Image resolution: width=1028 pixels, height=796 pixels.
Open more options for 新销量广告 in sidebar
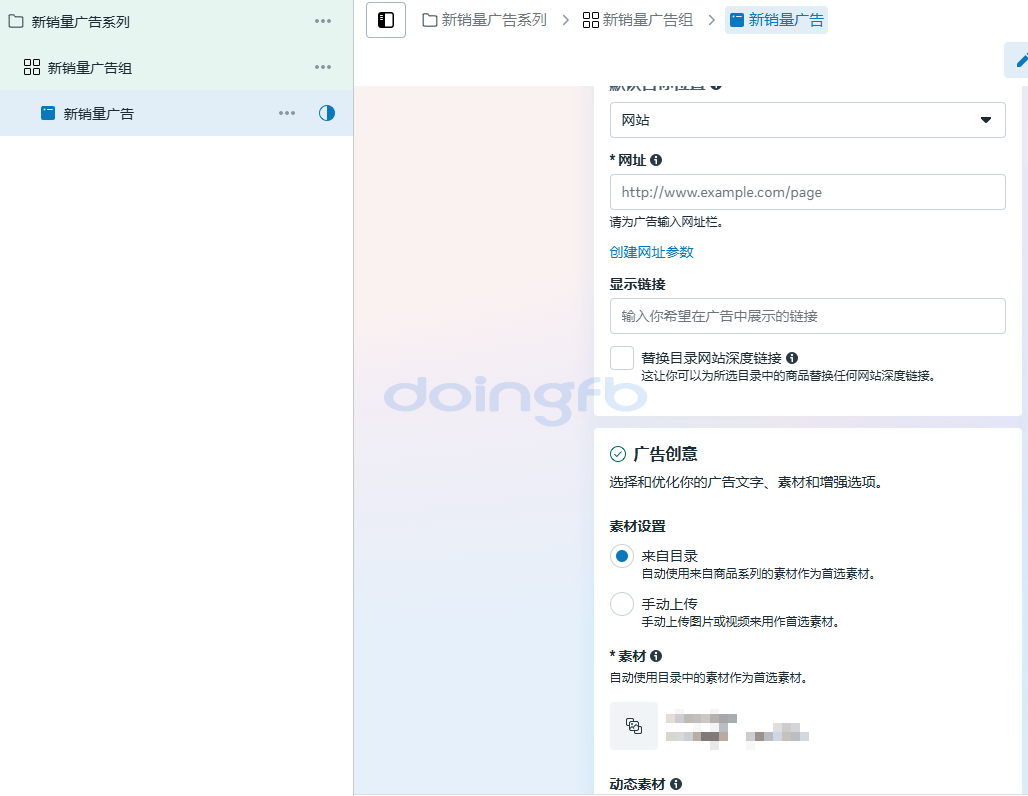(287, 113)
